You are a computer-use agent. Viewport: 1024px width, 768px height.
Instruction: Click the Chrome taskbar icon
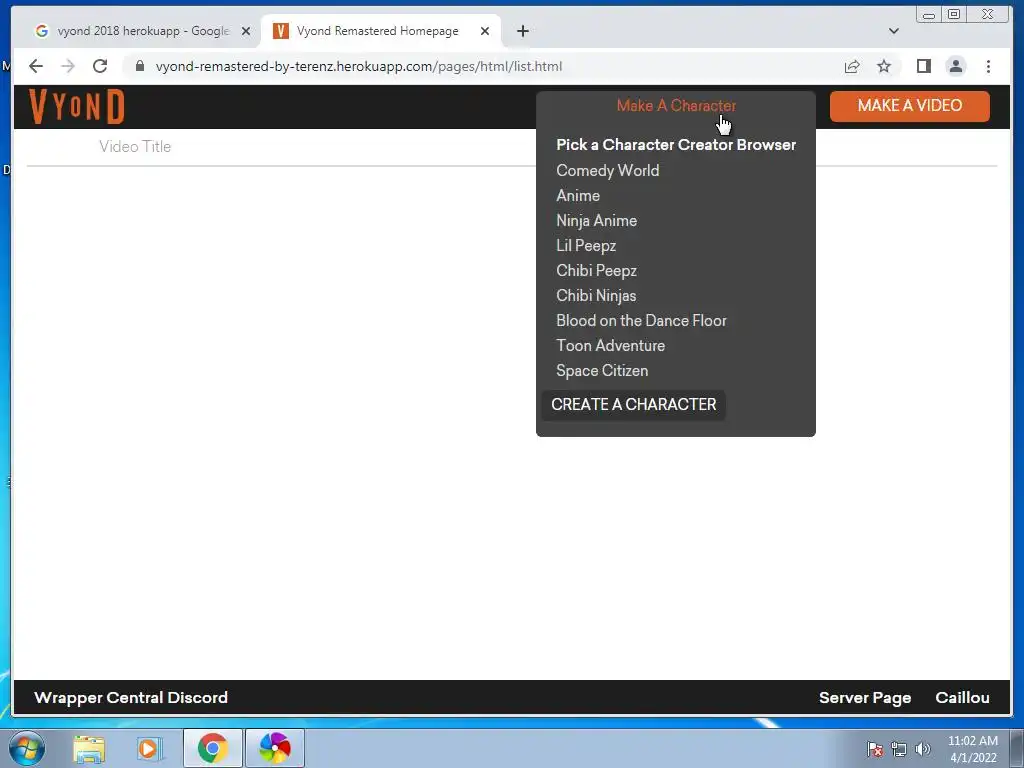pyautogui.click(x=213, y=748)
